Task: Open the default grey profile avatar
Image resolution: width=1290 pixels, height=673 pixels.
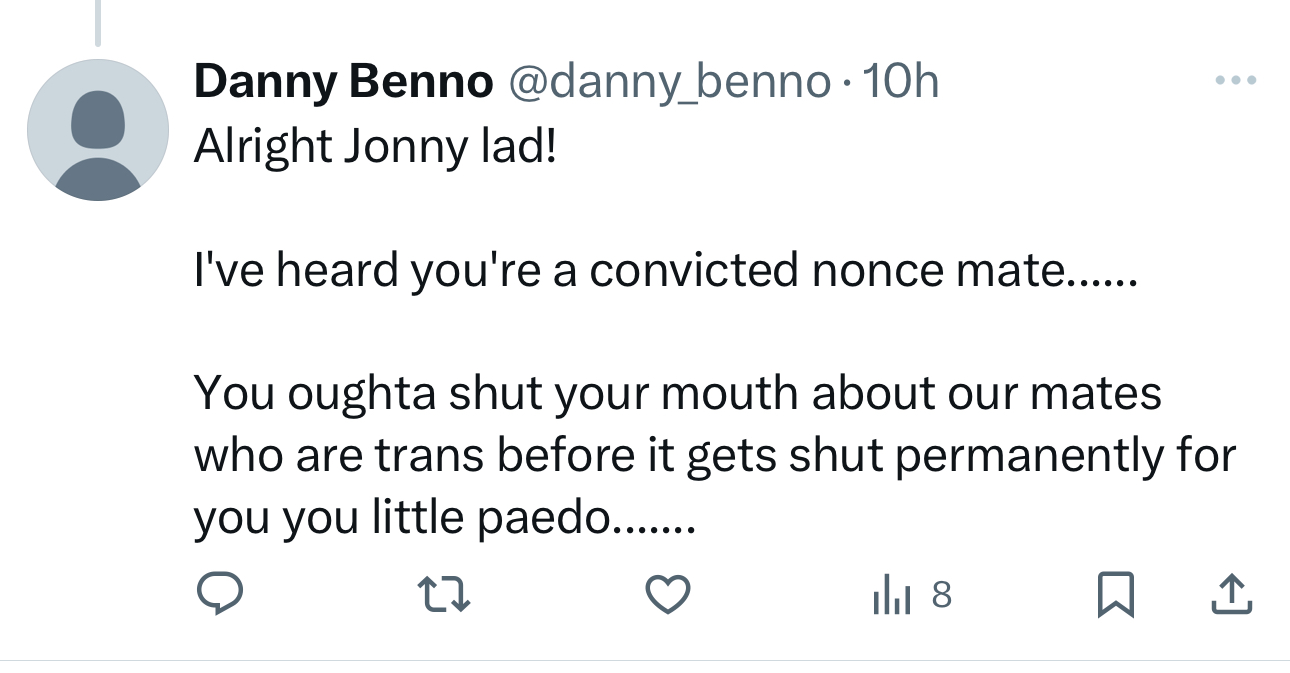Action: click(97, 130)
